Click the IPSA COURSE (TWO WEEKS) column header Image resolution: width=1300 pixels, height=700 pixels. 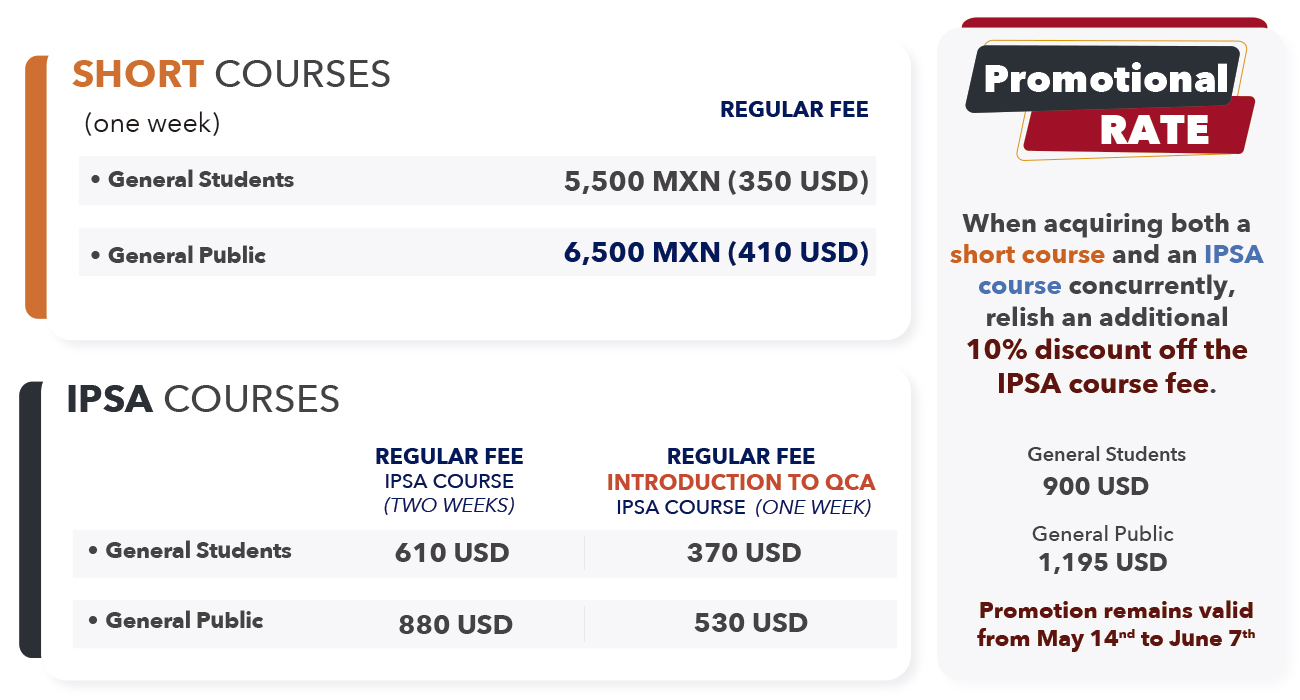tap(449, 493)
